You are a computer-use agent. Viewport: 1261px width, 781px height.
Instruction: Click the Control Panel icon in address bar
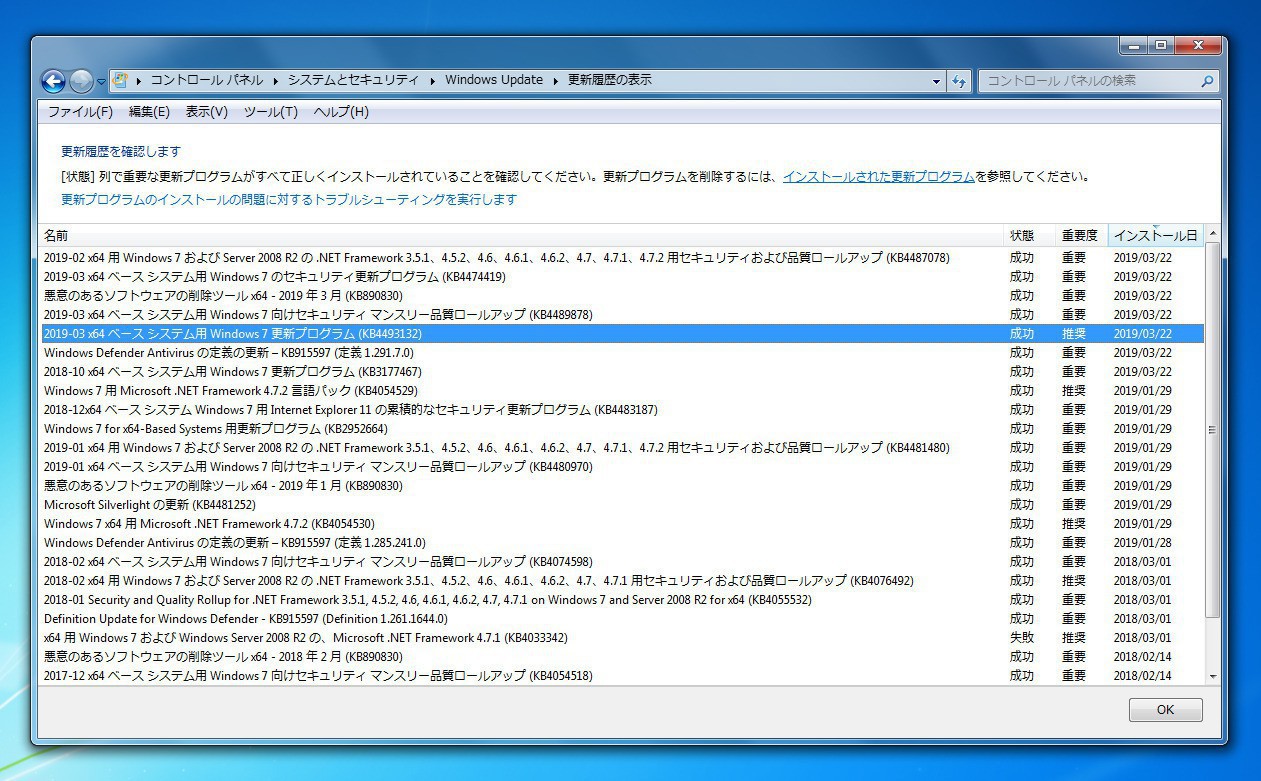pyautogui.click(x=120, y=80)
